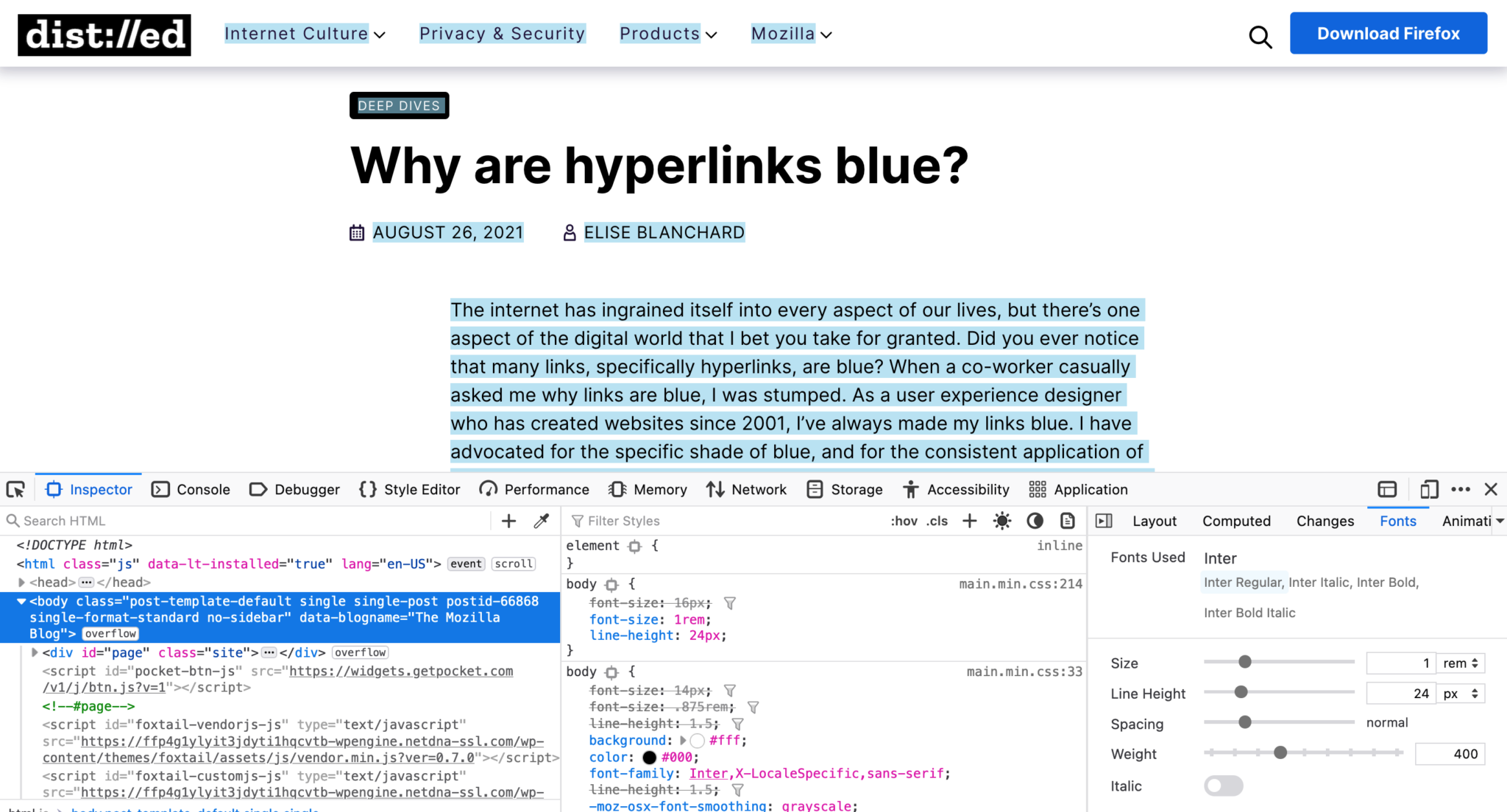This screenshot has height=812, width=1507.
Task: Click the Search HTML input field
Action: (x=247, y=521)
